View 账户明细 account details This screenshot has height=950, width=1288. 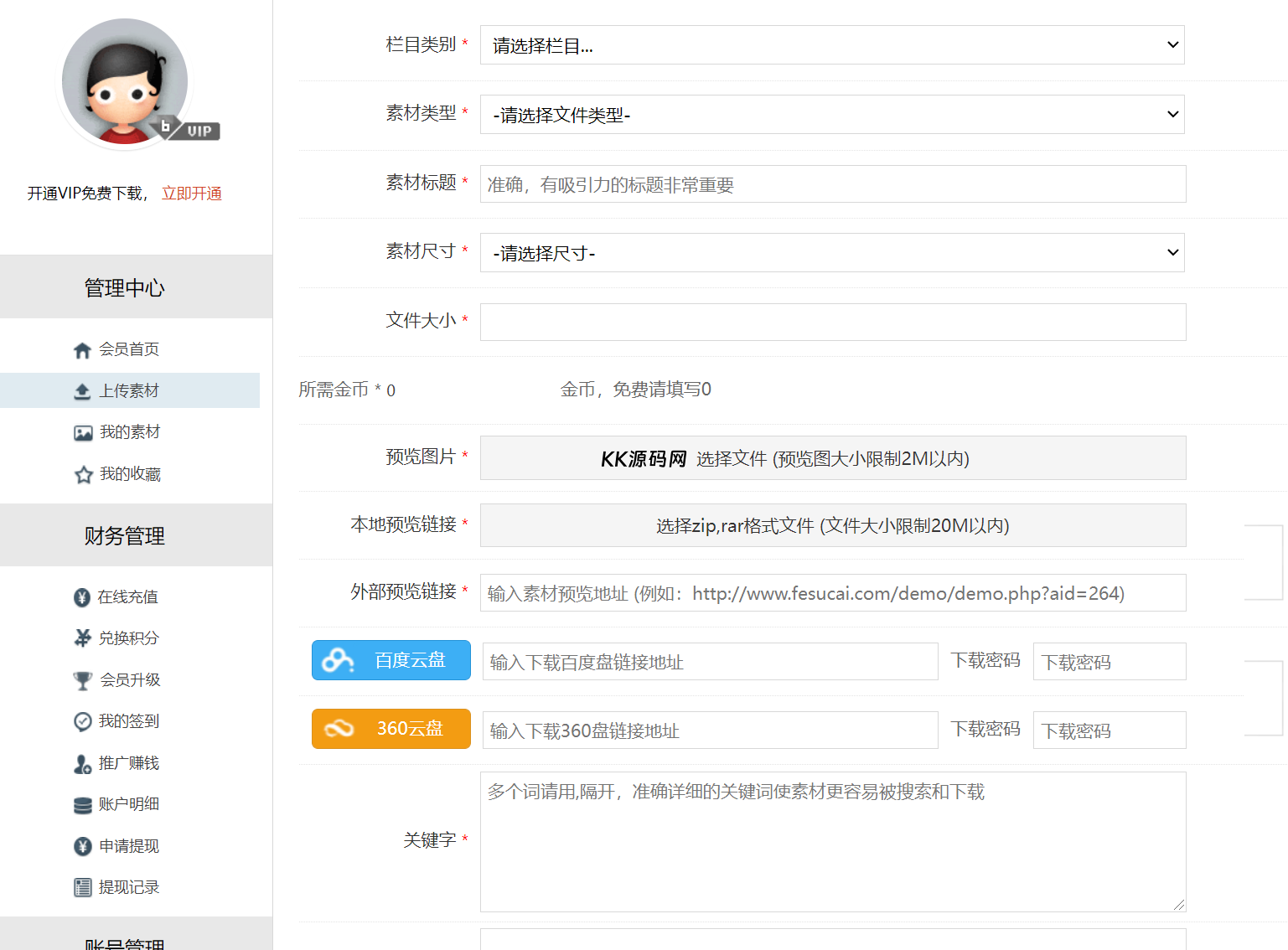(x=128, y=804)
